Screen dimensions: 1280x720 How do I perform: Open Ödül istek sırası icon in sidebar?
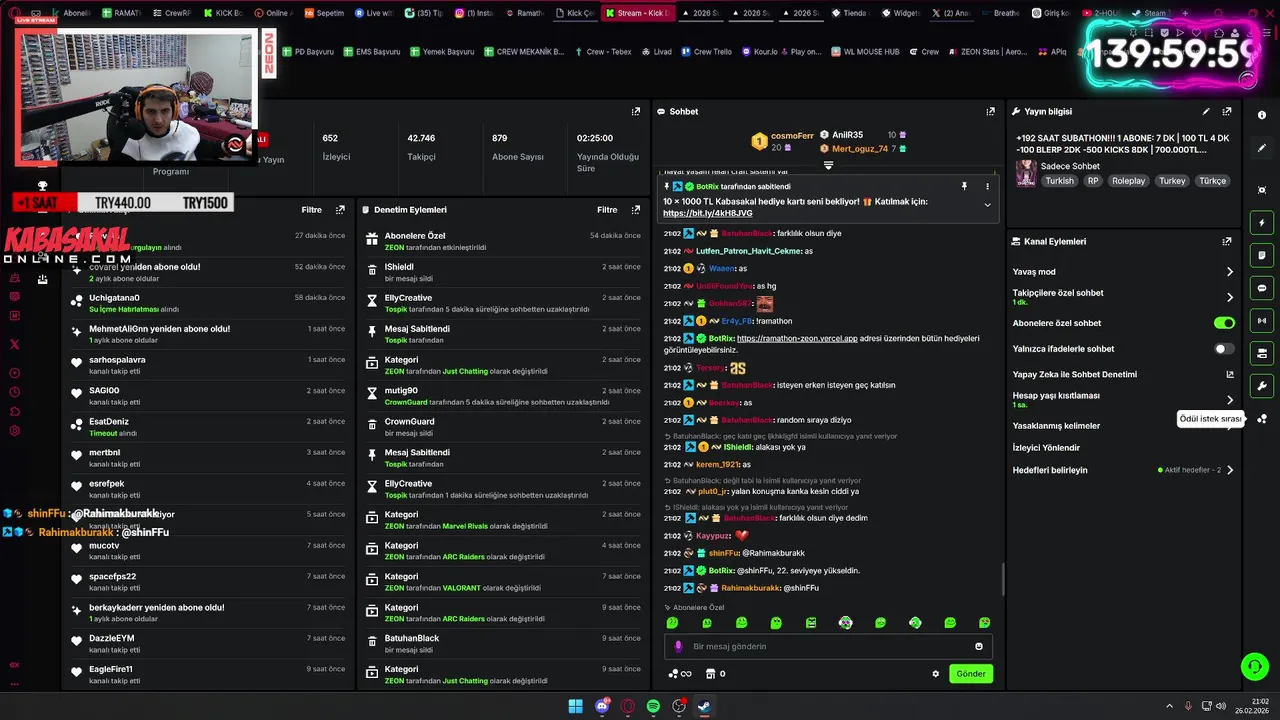tap(1262, 419)
